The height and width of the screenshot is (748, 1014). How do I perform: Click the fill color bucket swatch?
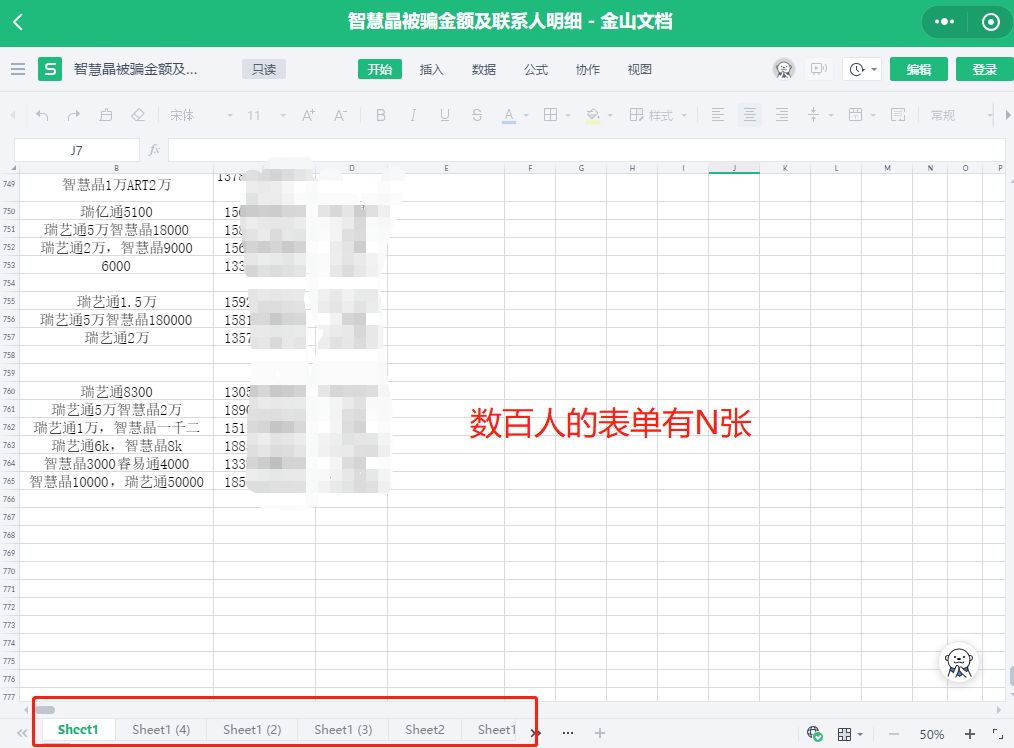(x=592, y=116)
